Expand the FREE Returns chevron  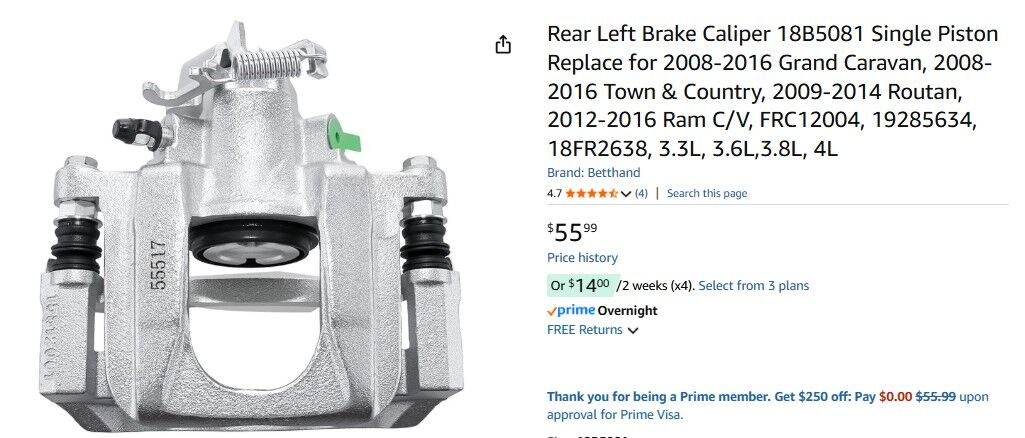point(633,330)
